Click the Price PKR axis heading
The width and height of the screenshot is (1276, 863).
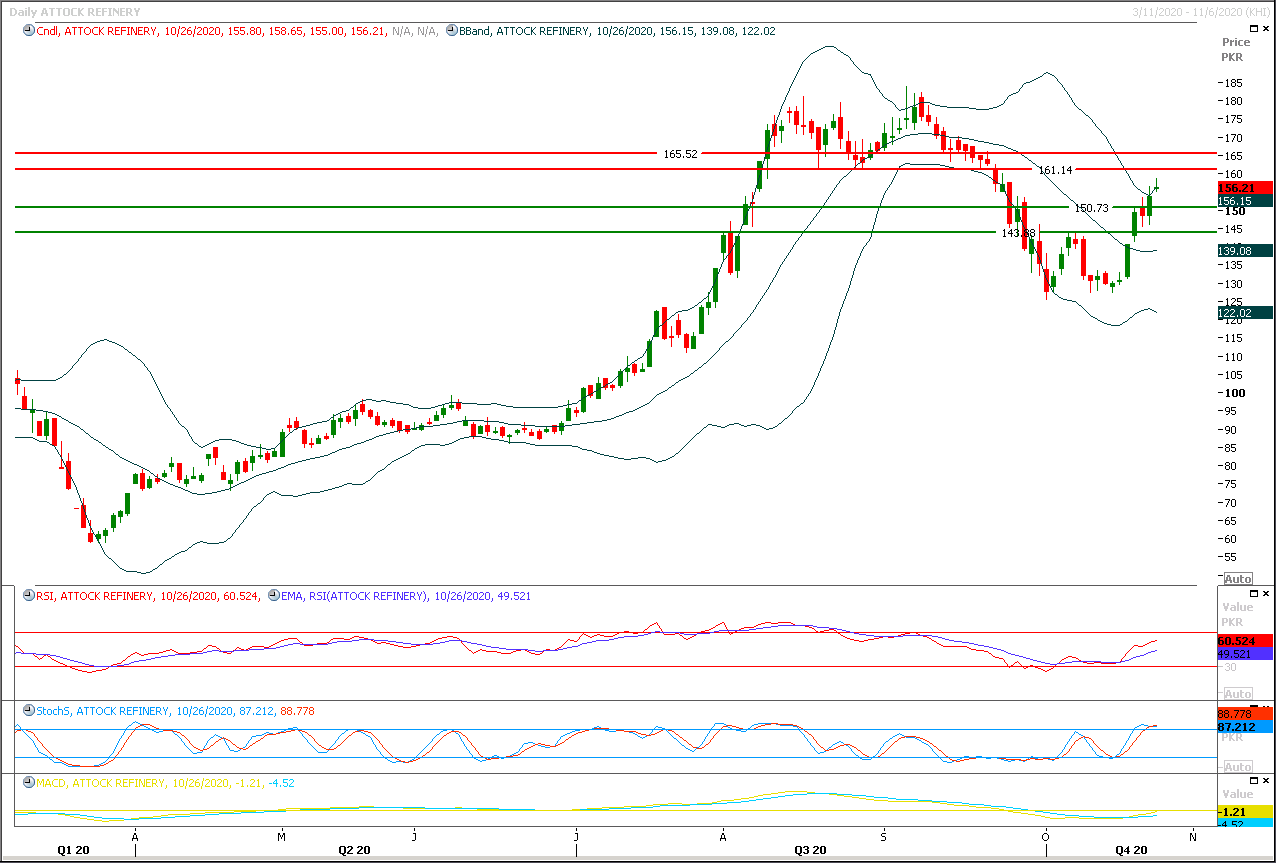[1236, 50]
